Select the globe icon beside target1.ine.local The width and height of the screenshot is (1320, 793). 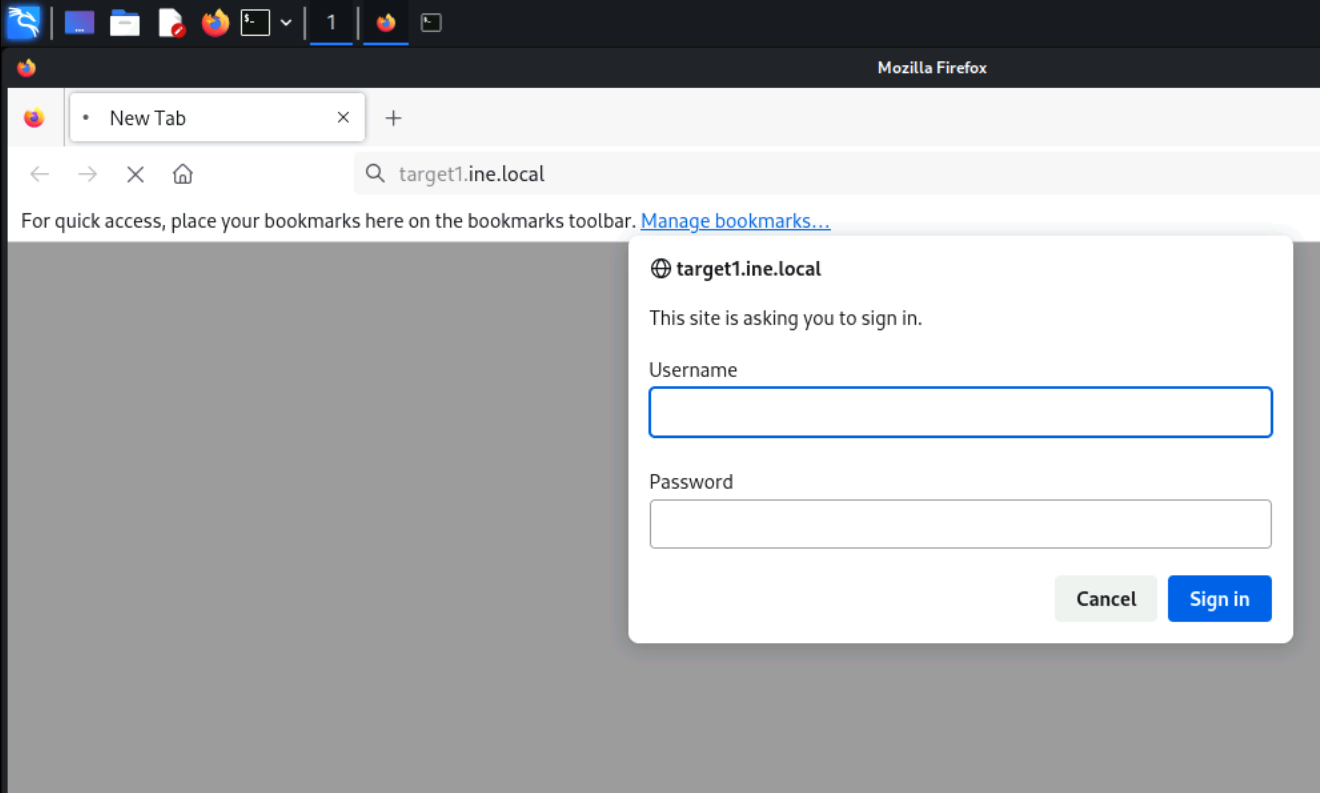(660, 268)
